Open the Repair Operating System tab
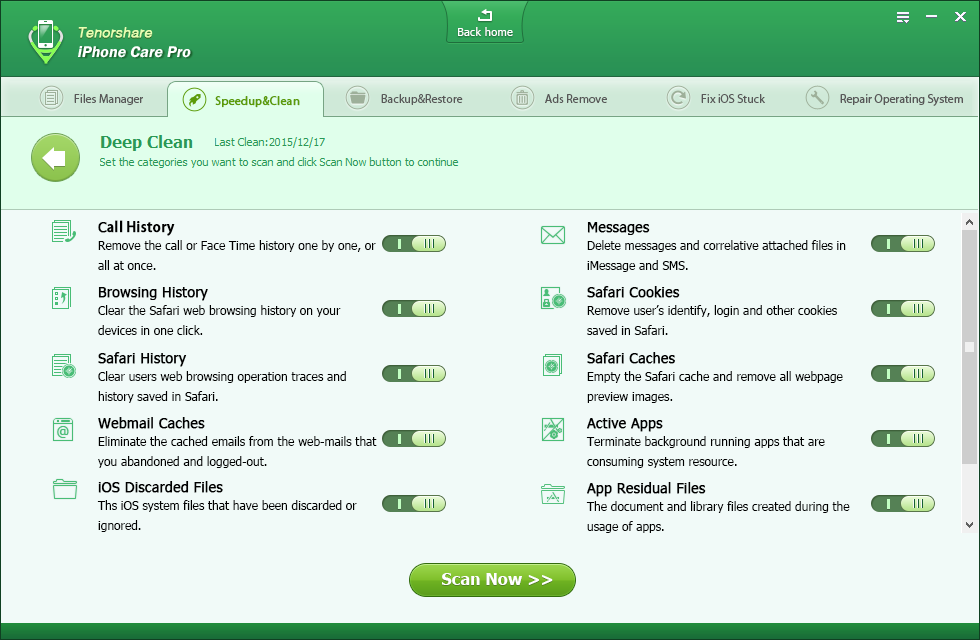 (884, 98)
